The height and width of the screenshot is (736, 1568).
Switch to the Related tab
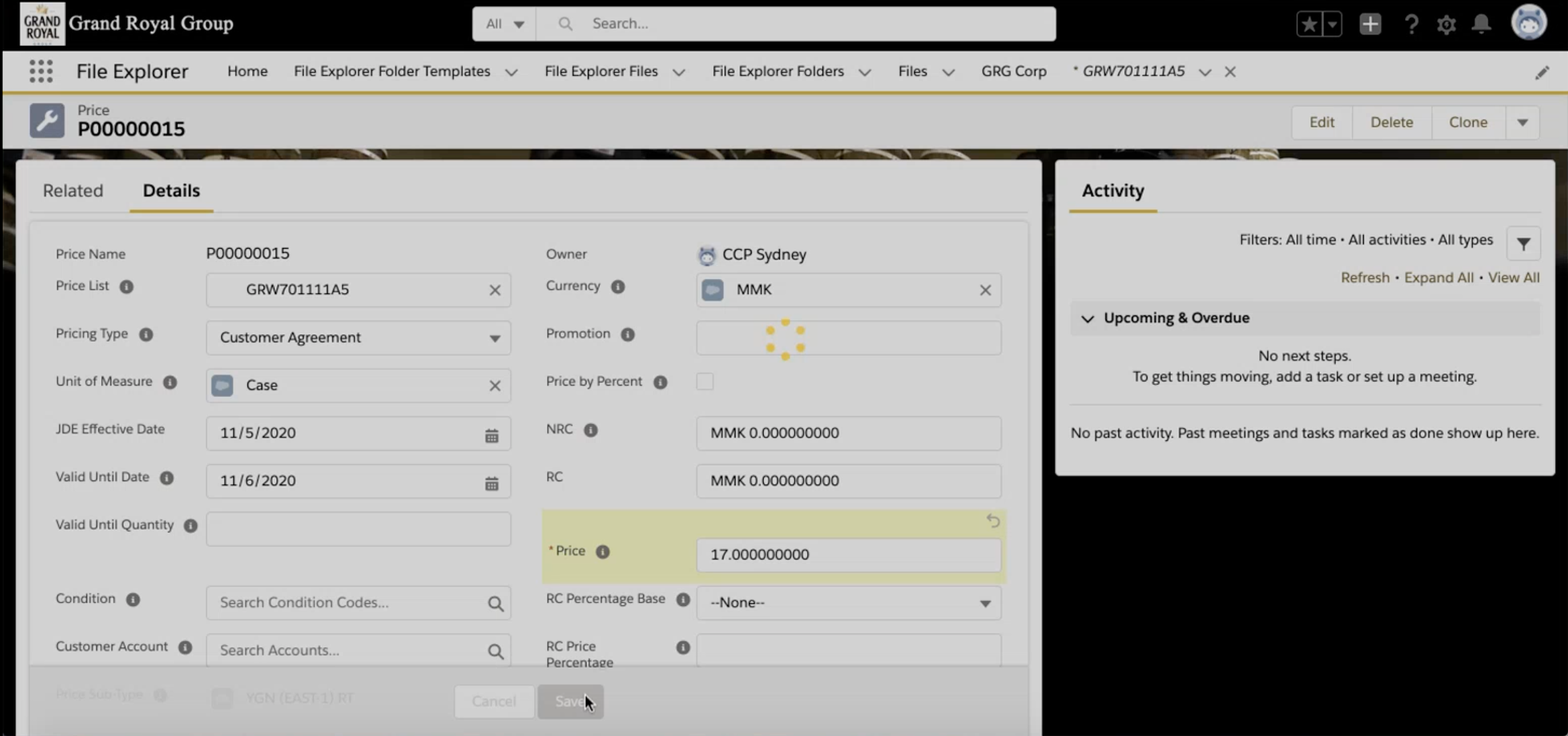[x=73, y=191]
